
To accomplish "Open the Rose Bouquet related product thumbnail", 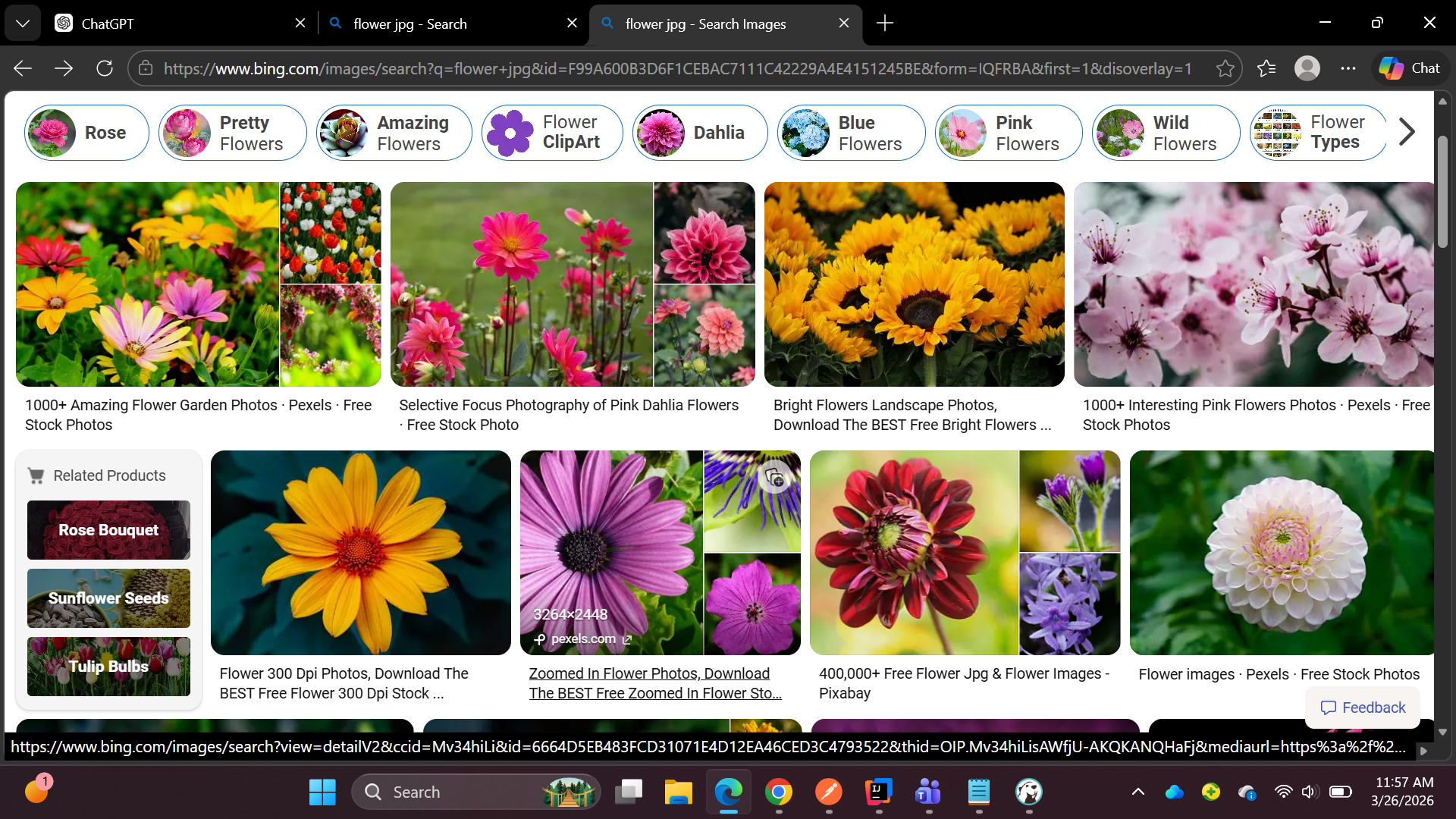I will 108,530.
